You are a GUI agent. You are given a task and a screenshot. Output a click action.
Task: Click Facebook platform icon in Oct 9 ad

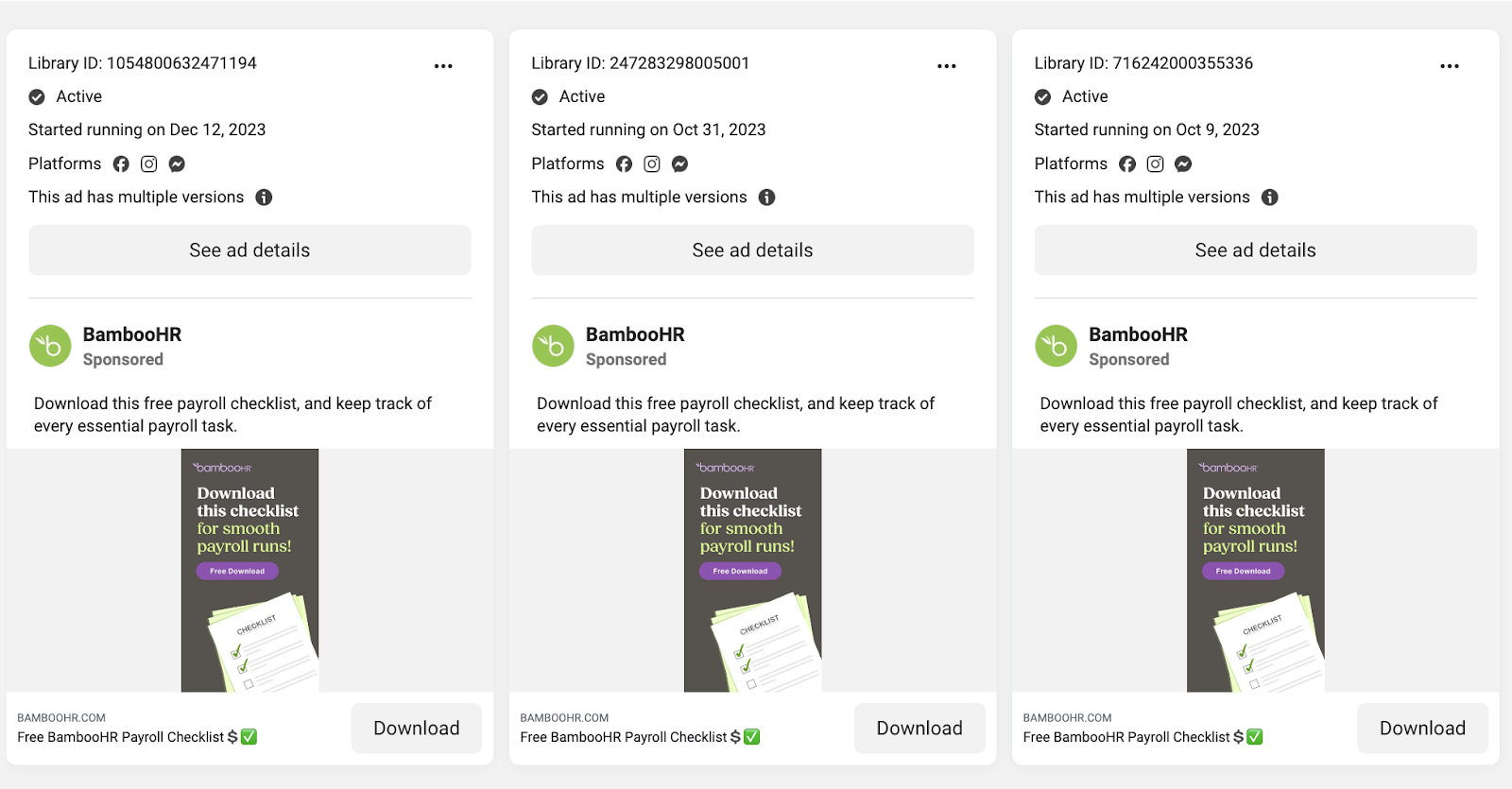[1127, 164]
